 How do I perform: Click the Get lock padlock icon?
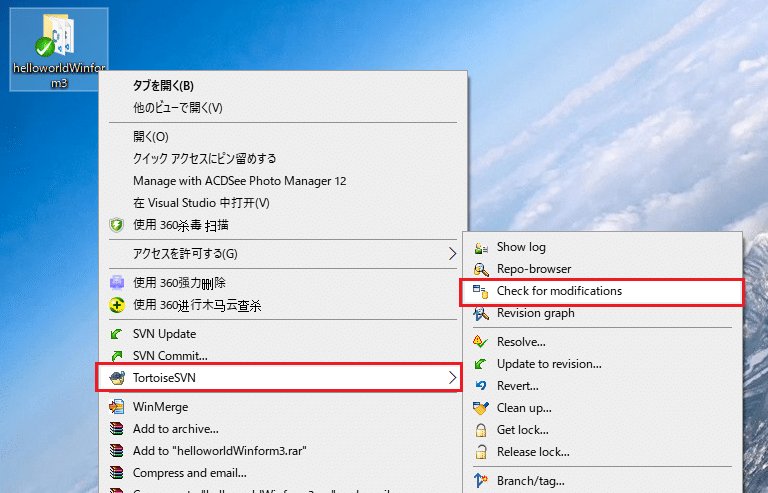[x=481, y=430]
